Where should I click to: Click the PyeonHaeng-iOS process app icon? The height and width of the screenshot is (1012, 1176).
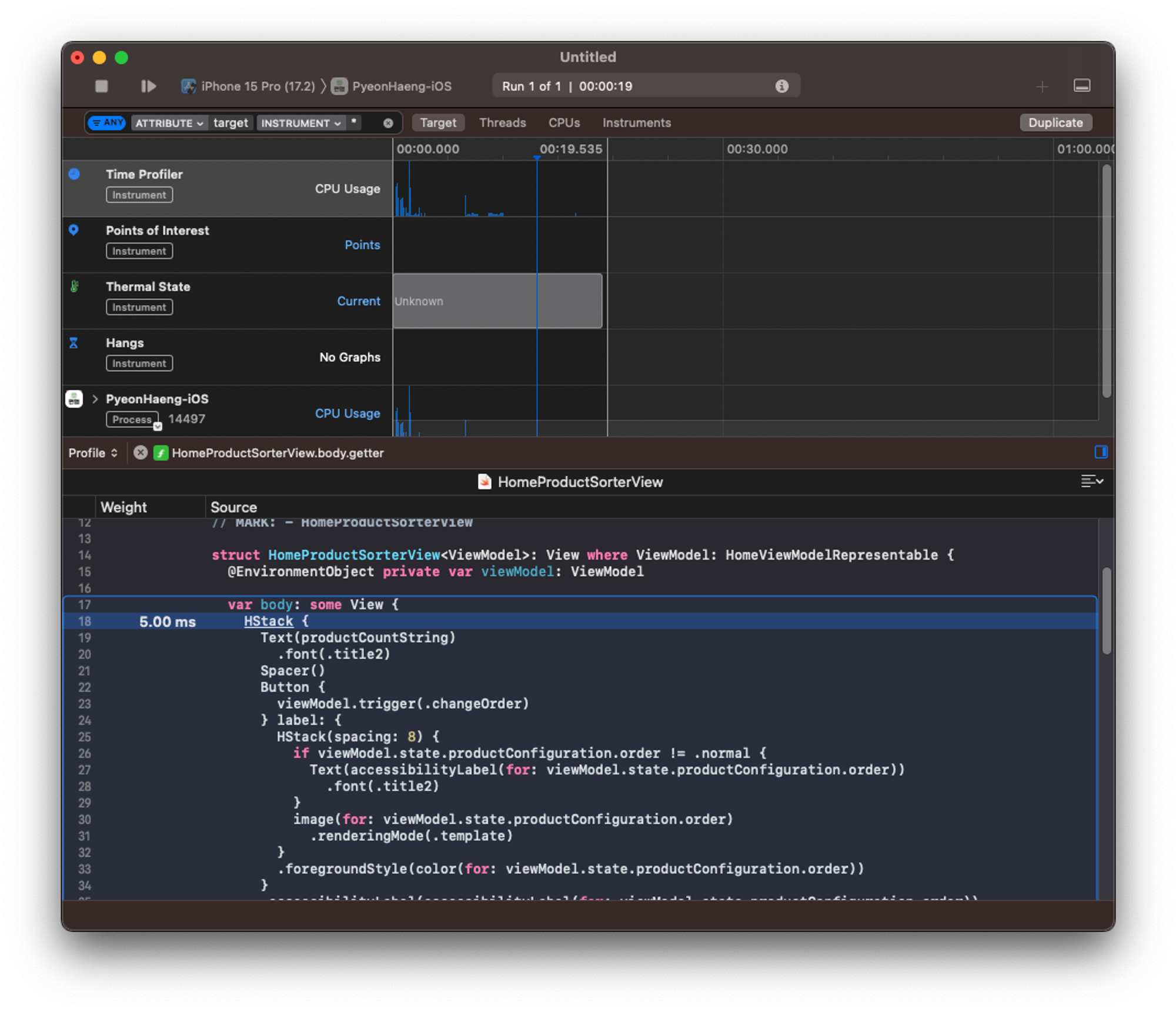74,399
